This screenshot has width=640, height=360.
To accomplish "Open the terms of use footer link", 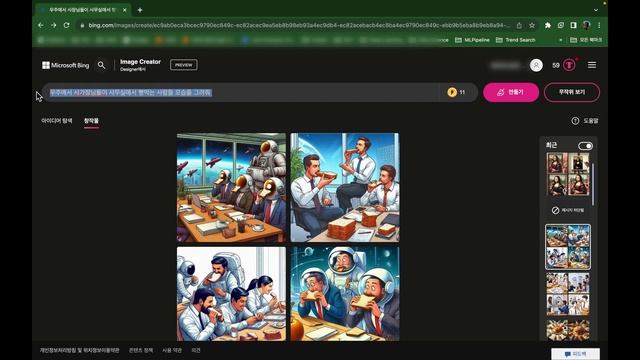I will pyautogui.click(x=172, y=350).
